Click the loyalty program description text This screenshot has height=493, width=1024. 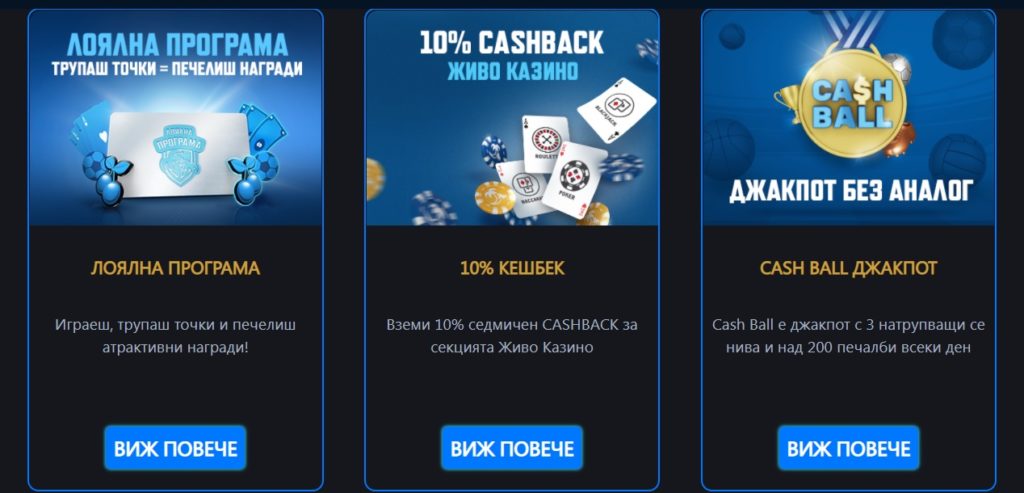[x=175, y=336]
